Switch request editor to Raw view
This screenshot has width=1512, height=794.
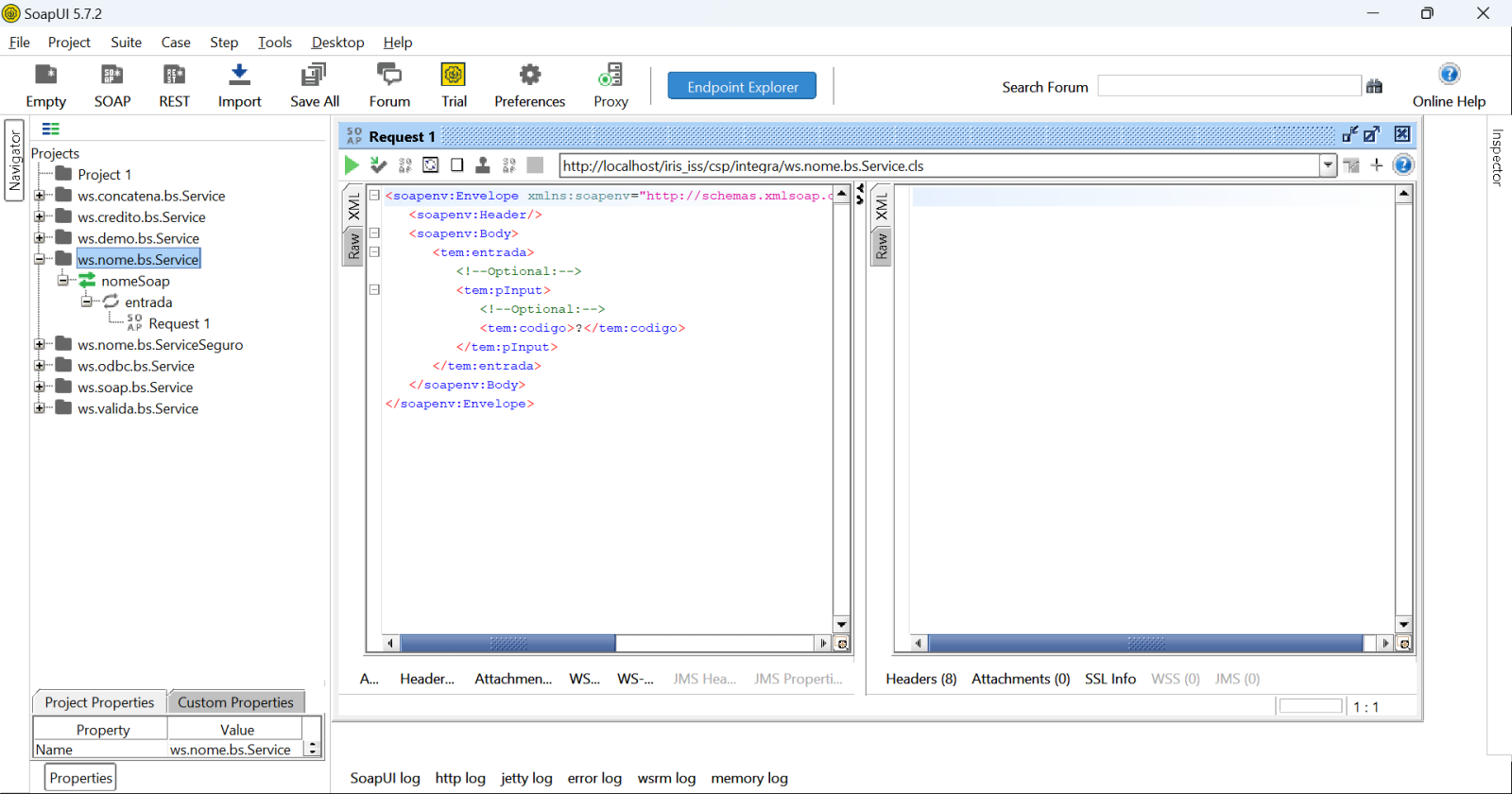click(353, 248)
